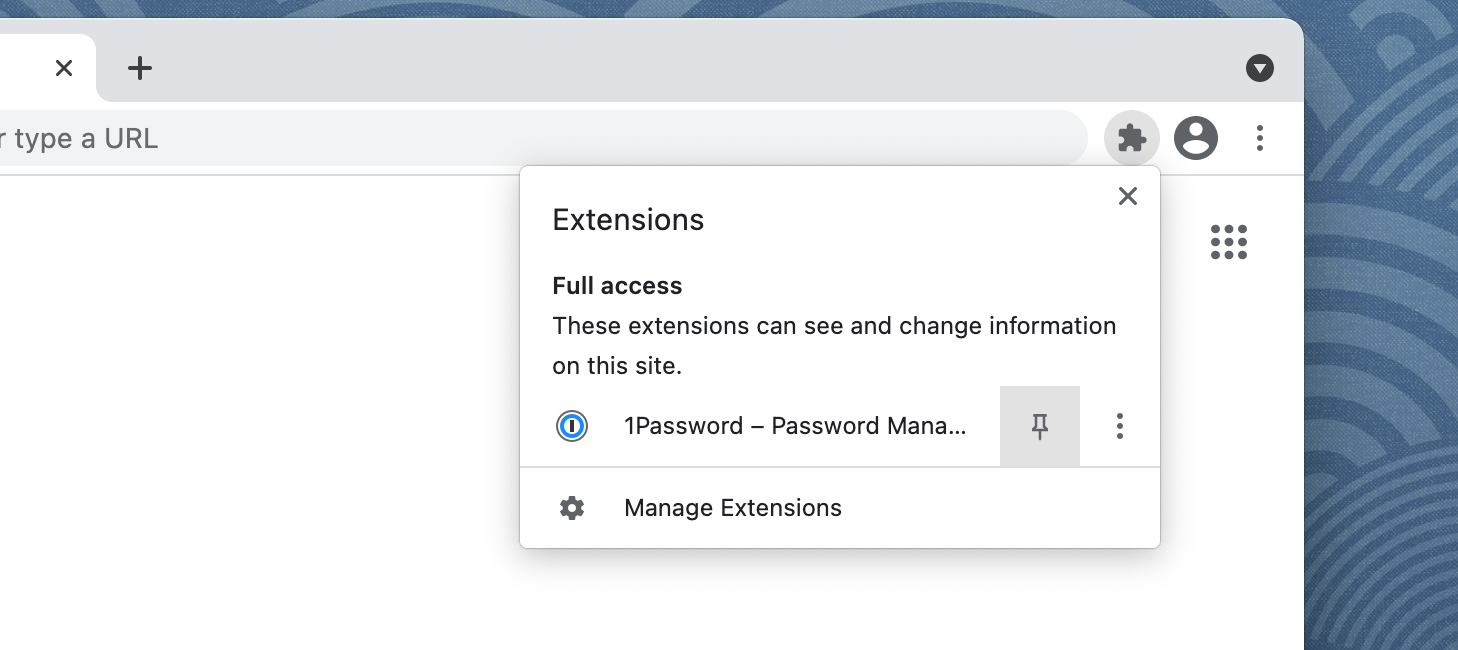Image resolution: width=1458 pixels, height=650 pixels.
Task: Click the circular arrow icon on the tab strip
Action: [x=1259, y=68]
